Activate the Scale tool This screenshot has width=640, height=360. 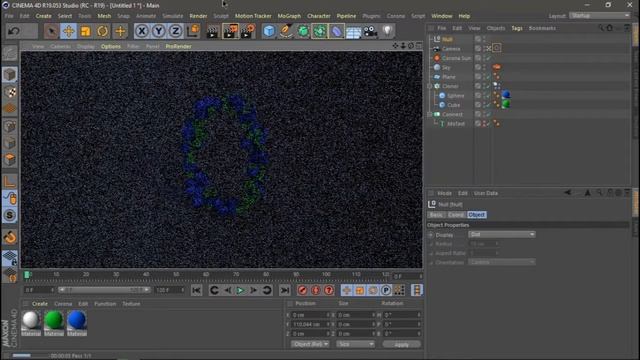(x=85, y=31)
